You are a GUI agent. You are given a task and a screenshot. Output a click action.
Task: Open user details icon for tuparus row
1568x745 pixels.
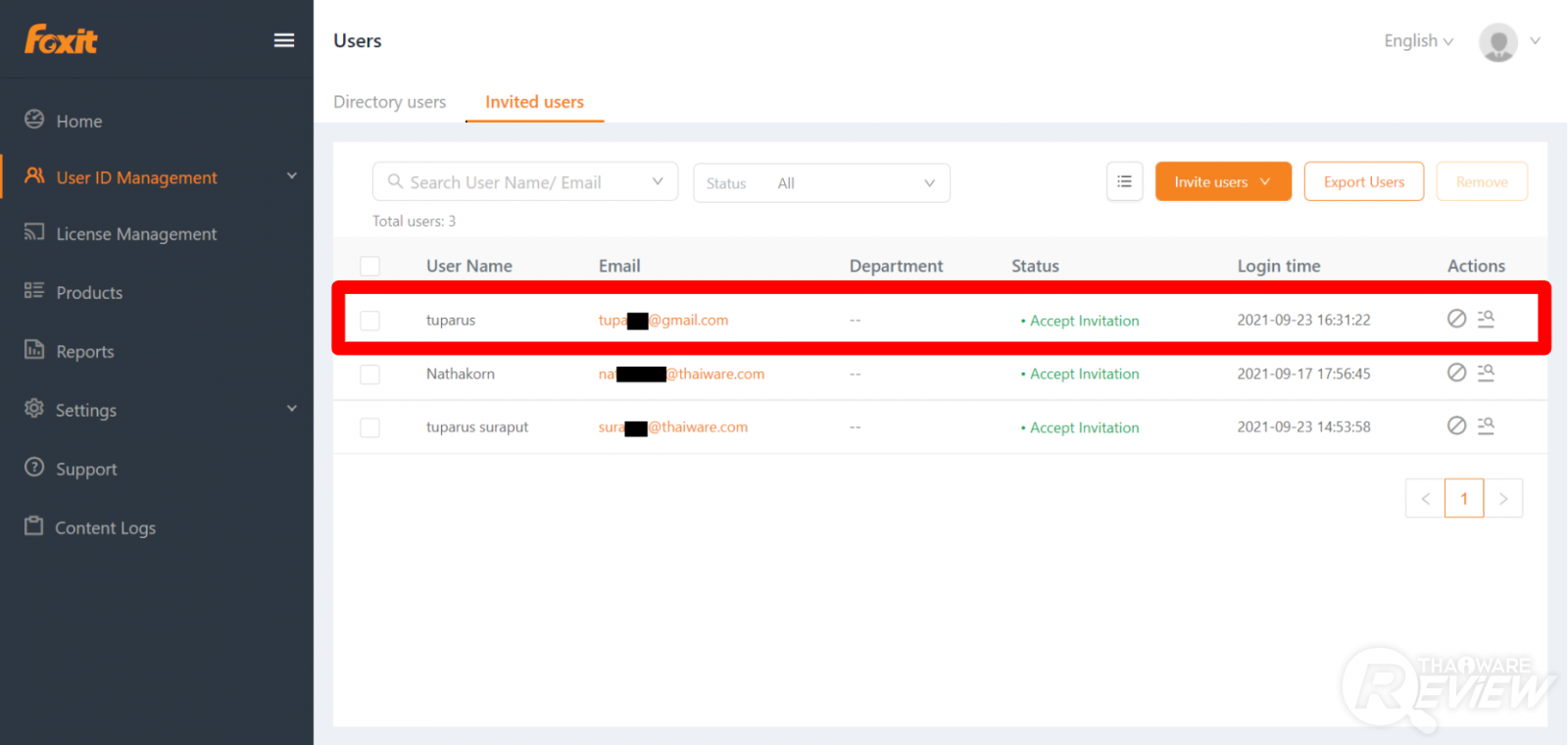(1486, 319)
